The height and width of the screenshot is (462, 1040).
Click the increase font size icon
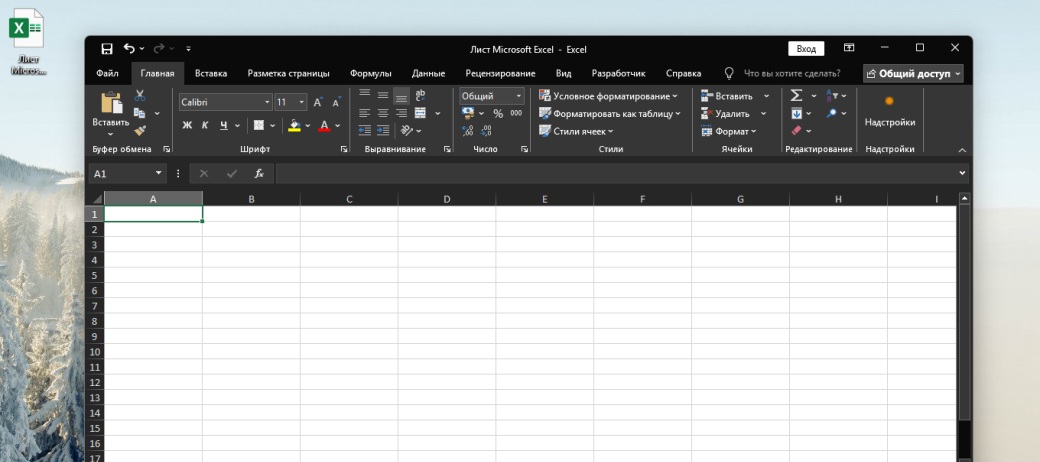(x=318, y=102)
